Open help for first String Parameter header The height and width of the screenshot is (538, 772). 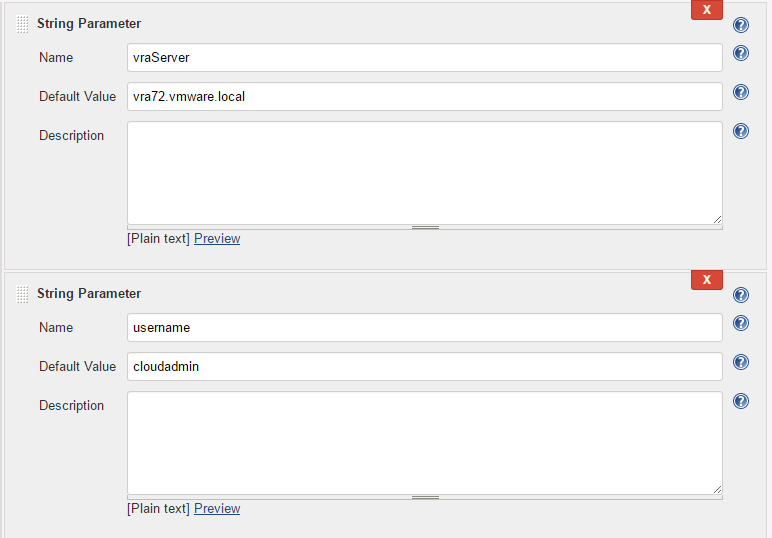click(741, 25)
